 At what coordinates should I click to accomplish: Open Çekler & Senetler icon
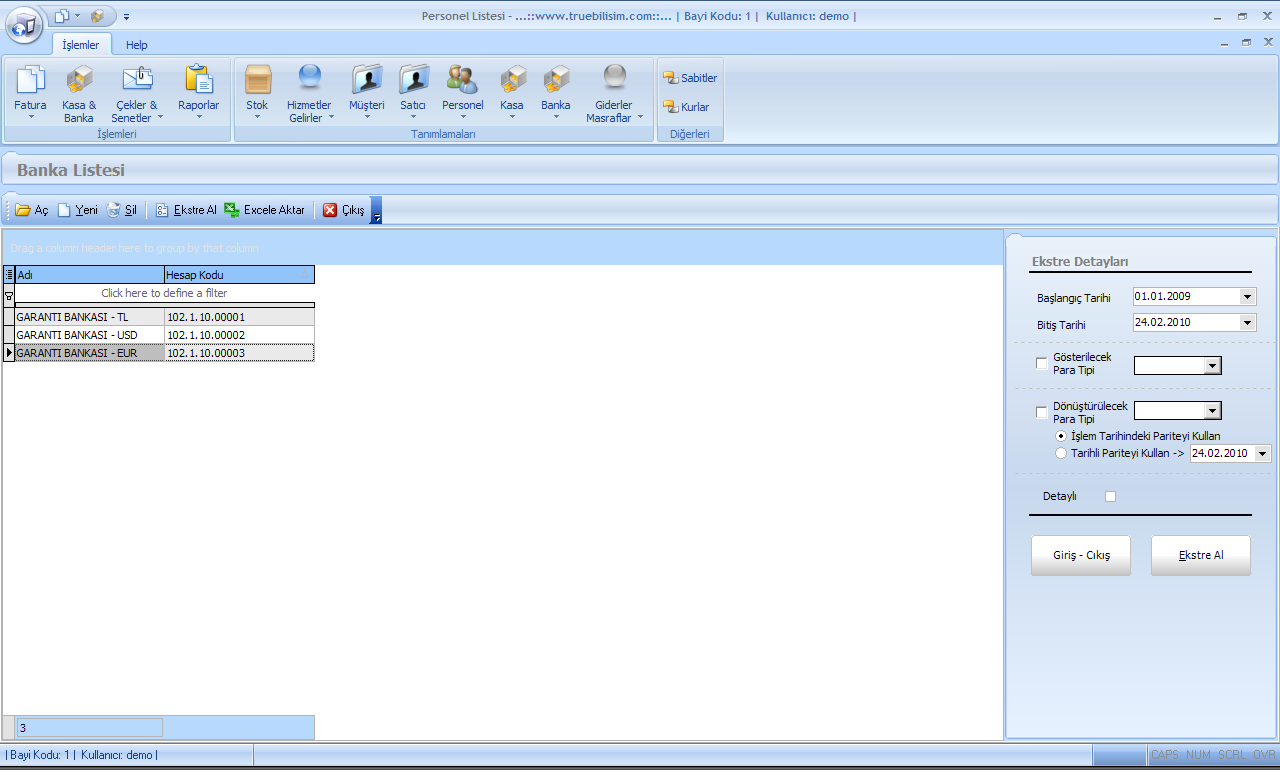click(x=136, y=80)
